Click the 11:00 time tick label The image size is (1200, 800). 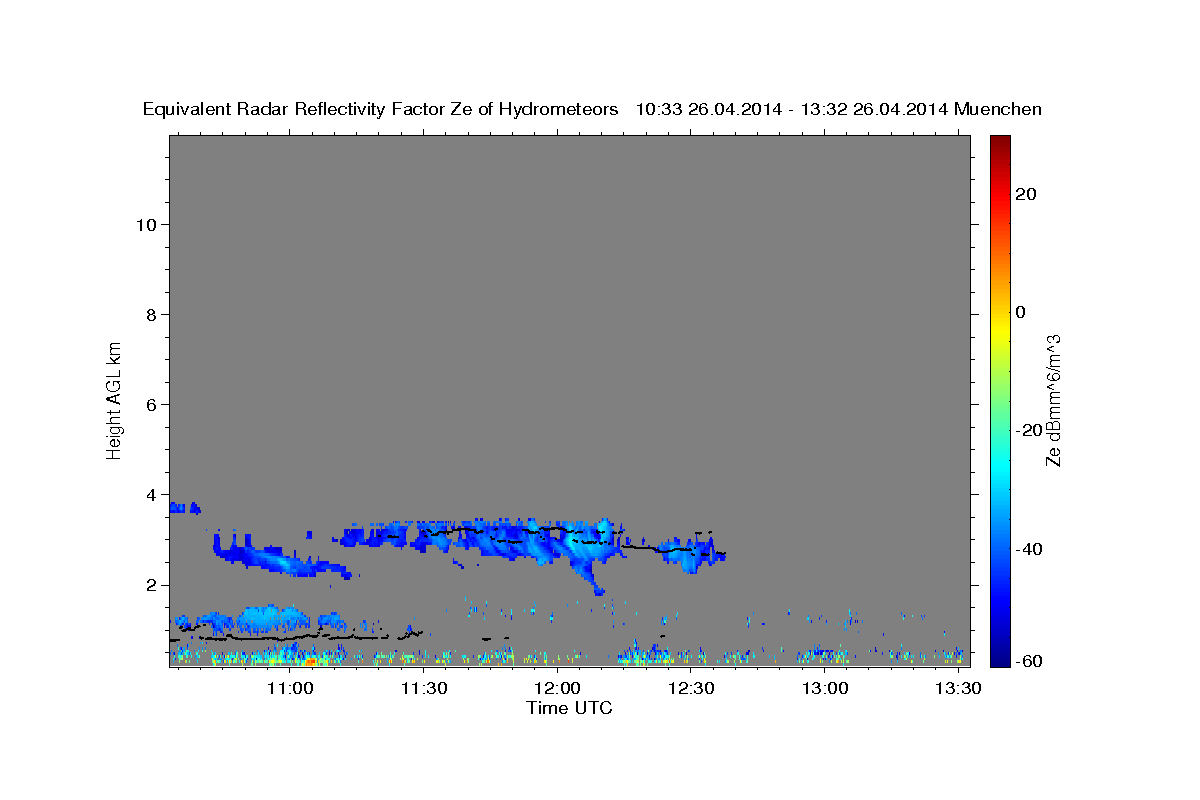pyautogui.click(x=290, y=689)
